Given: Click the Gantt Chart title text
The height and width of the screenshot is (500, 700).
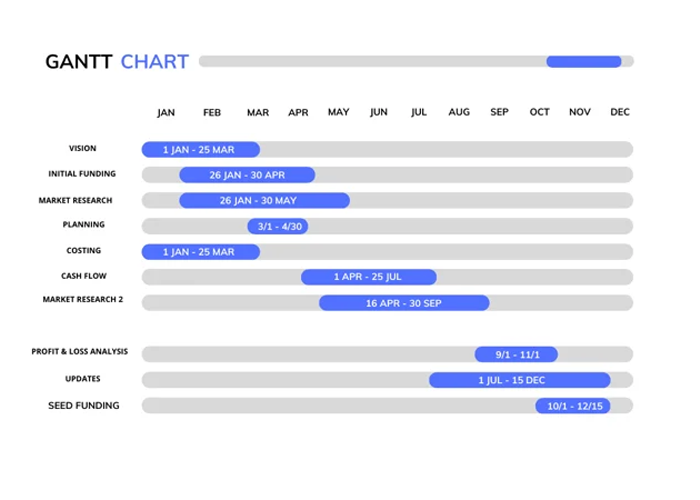Looking at the screenshot, I should pyautogui.click(x=117, y=62).
